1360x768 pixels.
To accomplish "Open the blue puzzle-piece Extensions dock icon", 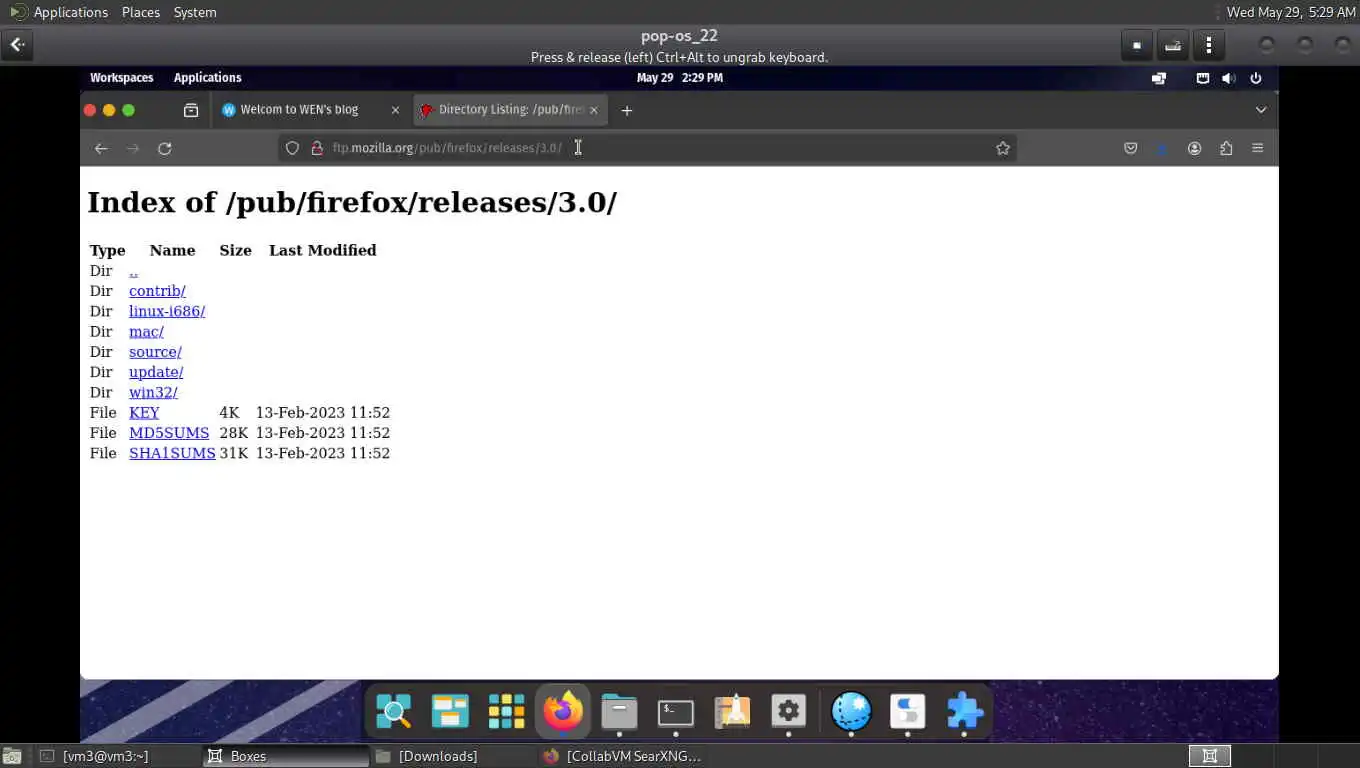I will [x=964, y=712].
